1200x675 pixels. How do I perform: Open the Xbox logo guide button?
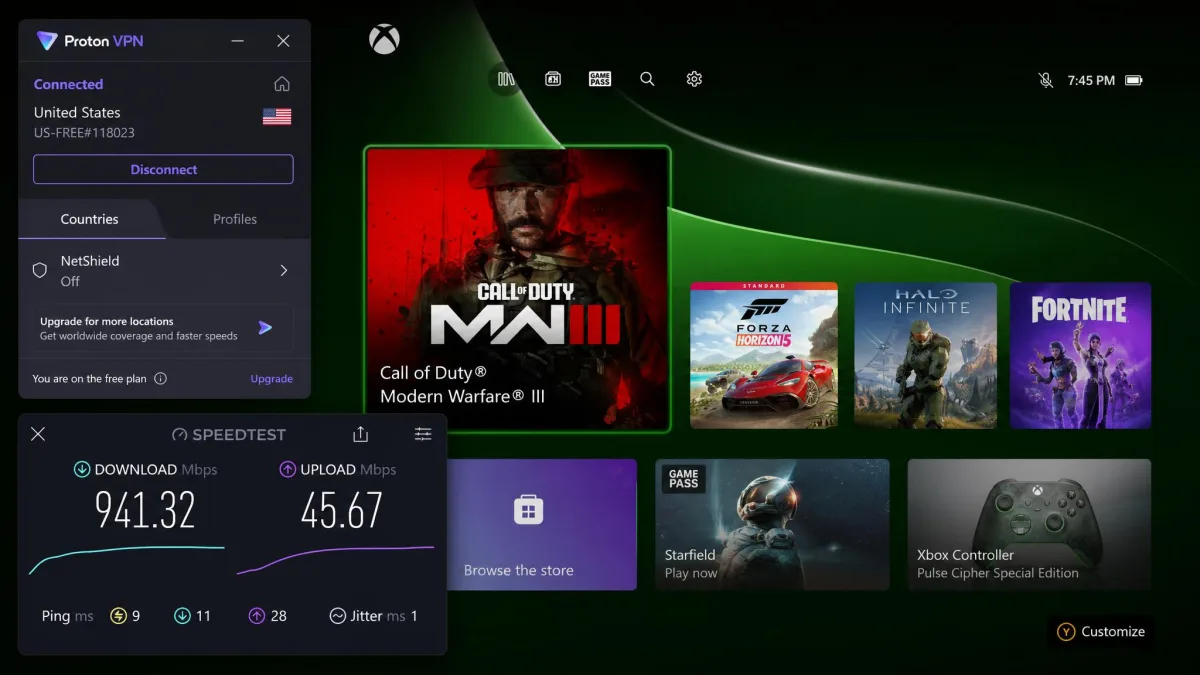click(x=384, y=39)
